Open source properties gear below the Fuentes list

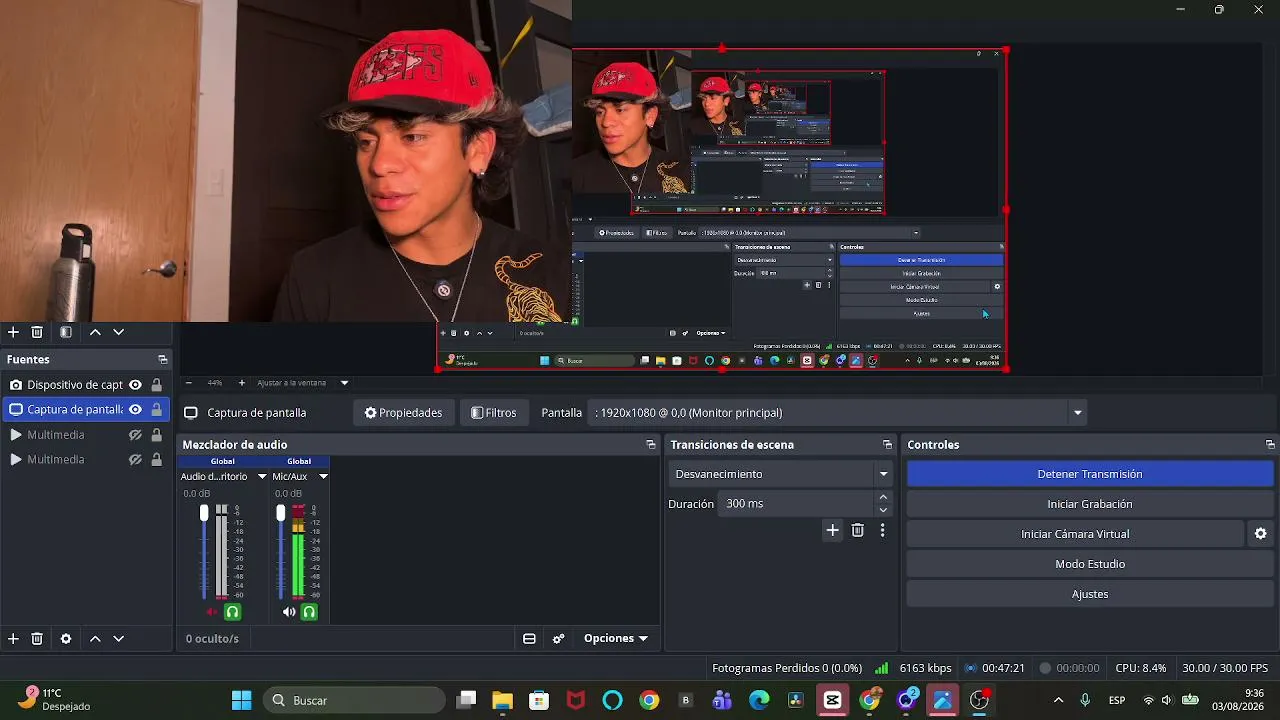(x=66, y=638)
